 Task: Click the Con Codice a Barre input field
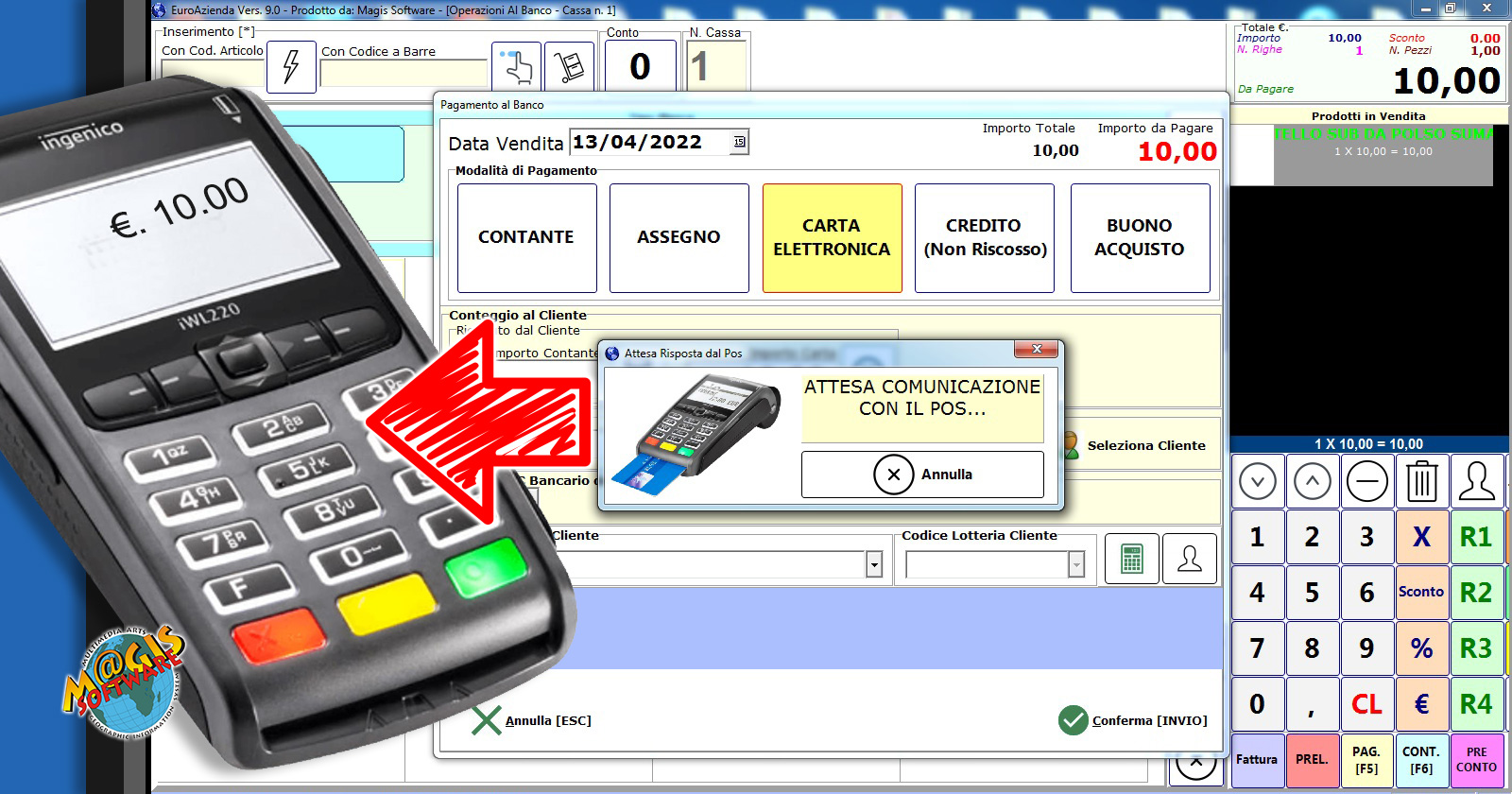tap(404, 74)
